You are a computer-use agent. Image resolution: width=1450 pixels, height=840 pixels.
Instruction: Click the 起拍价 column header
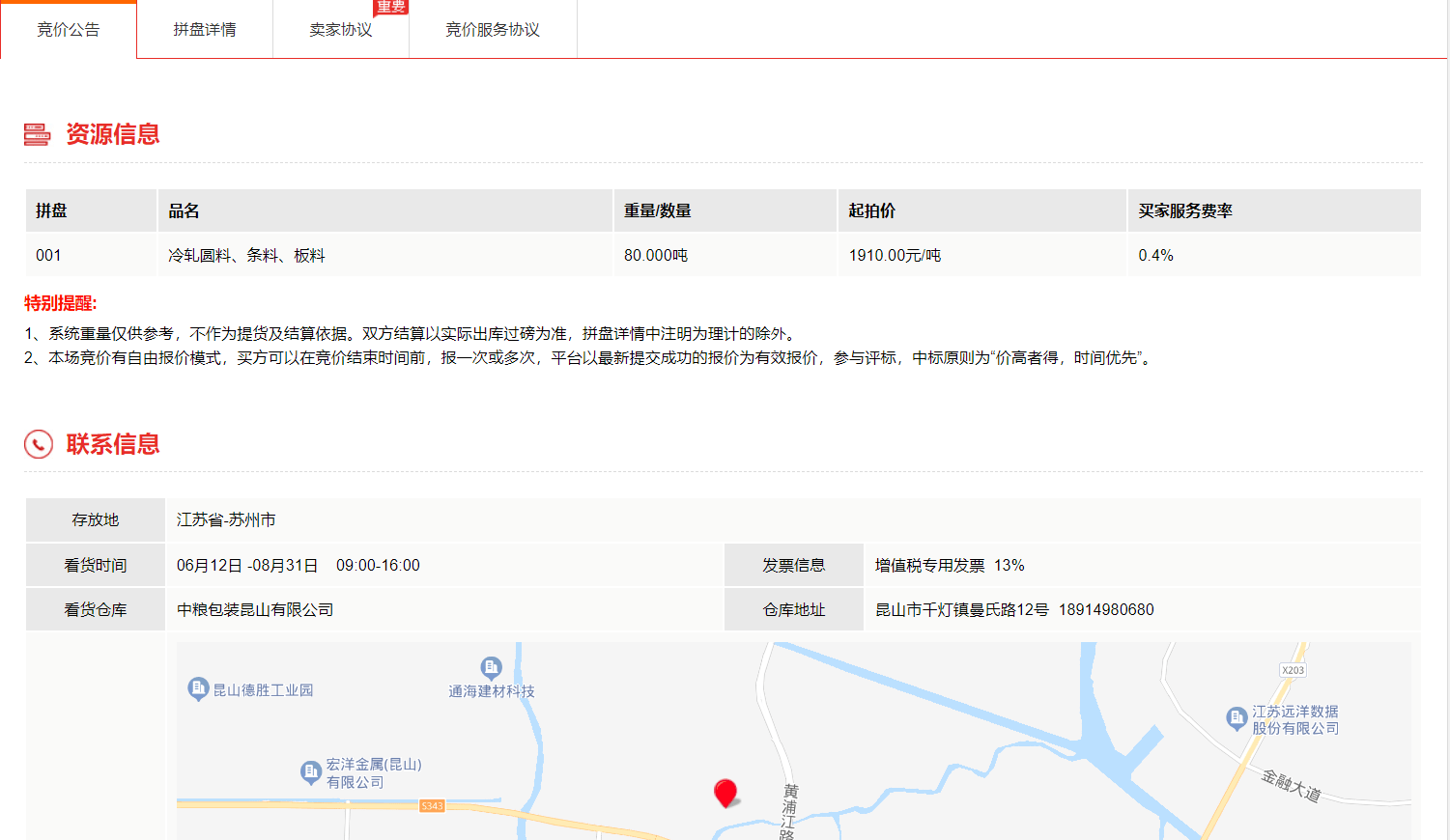tap(871, 211)
